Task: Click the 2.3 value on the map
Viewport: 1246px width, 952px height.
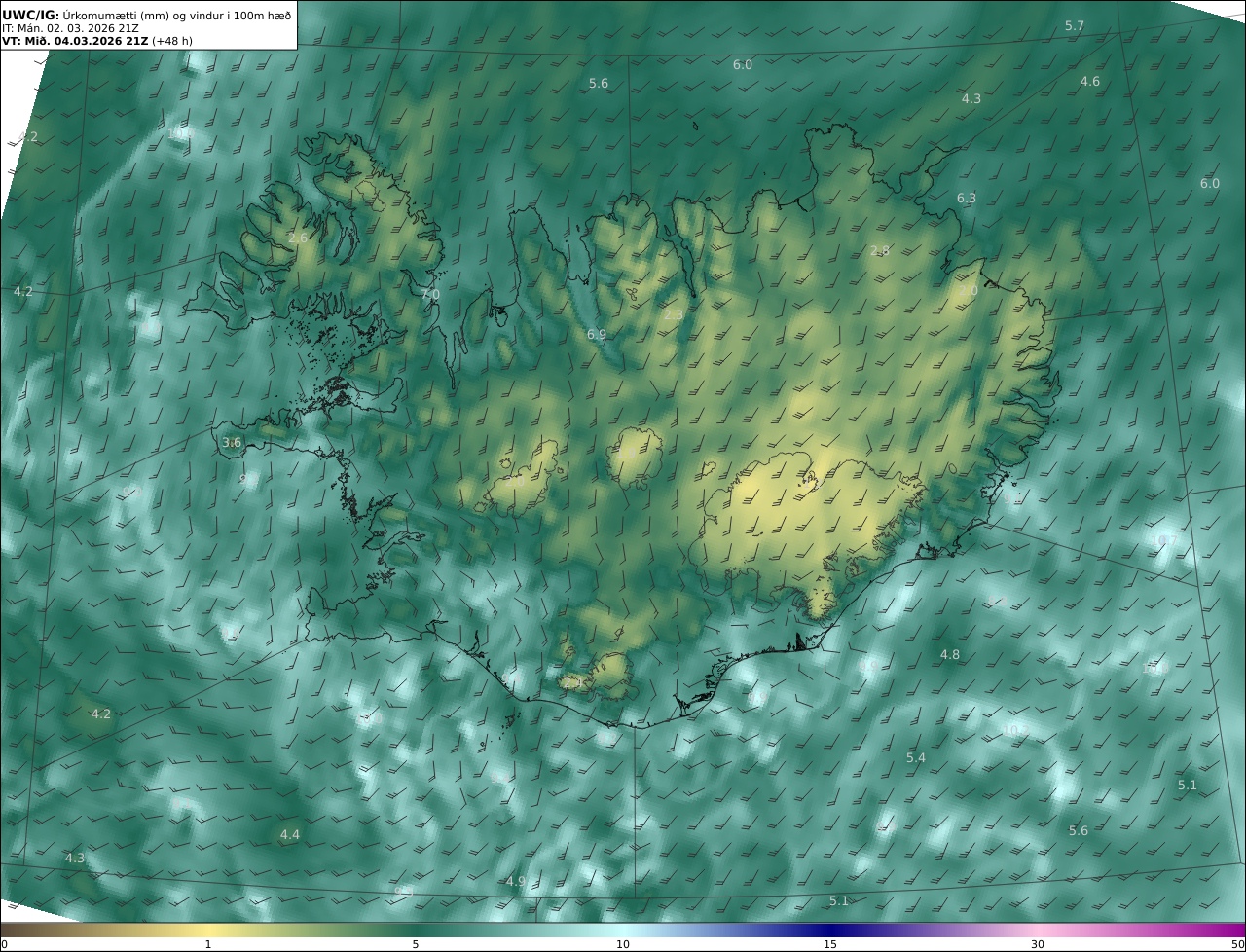Action: [674, 315]
